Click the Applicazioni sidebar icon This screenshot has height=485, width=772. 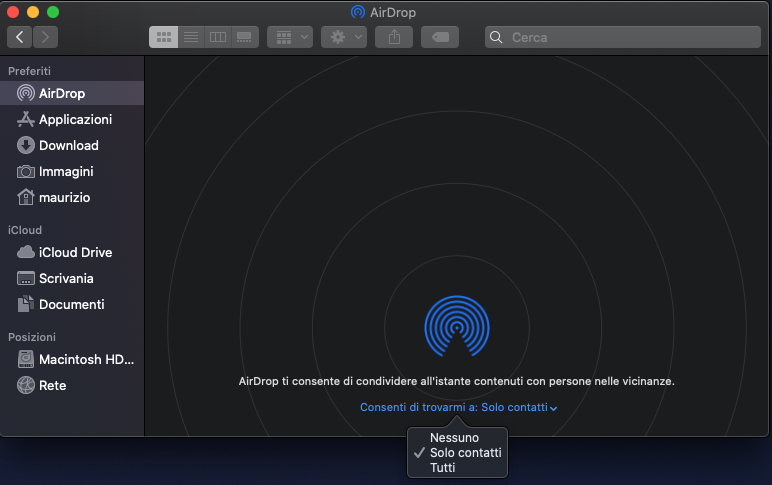point(26,119)
